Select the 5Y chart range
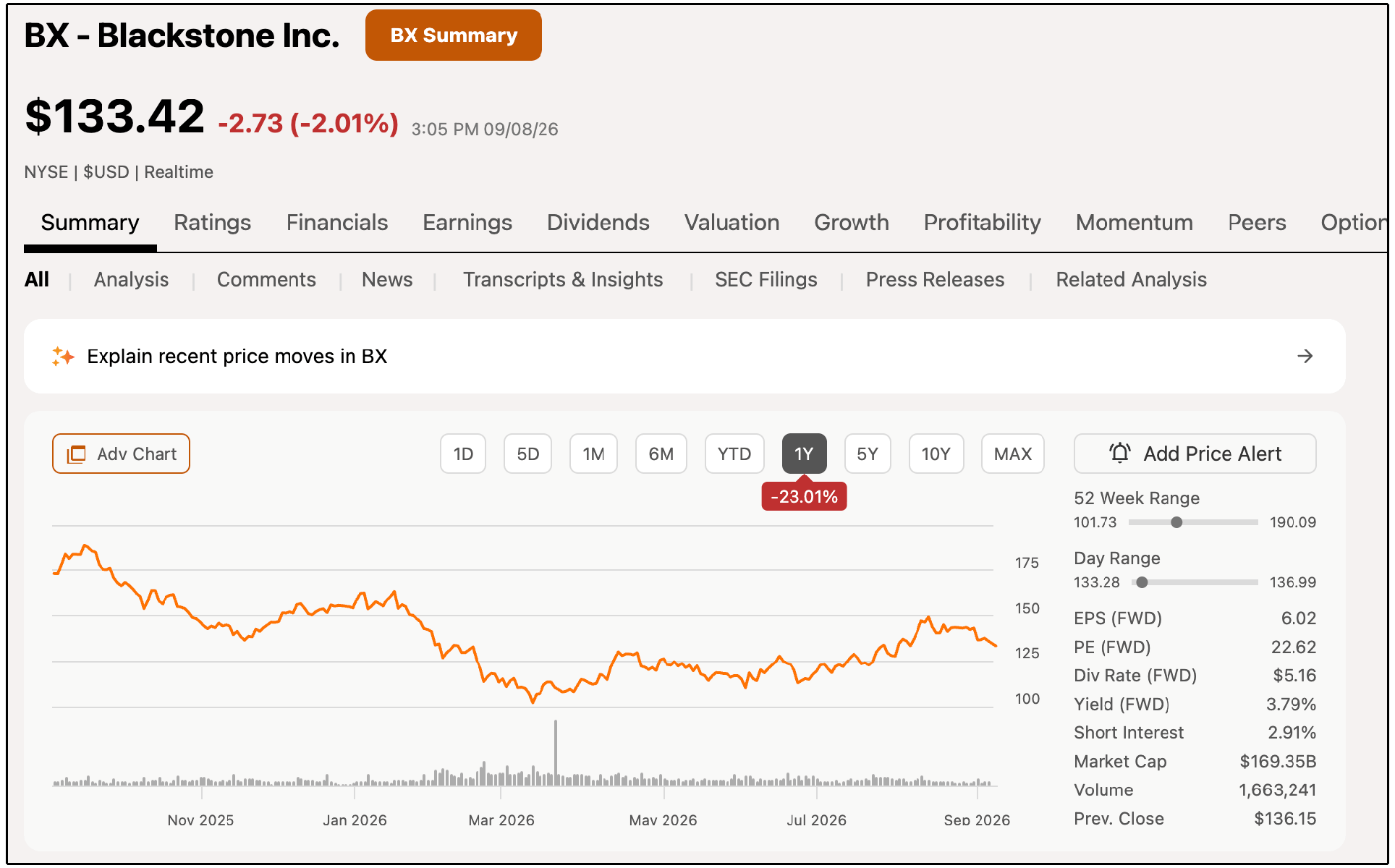Image resolution: width=1395 pixels, height=868 pixels. point(868,454)
